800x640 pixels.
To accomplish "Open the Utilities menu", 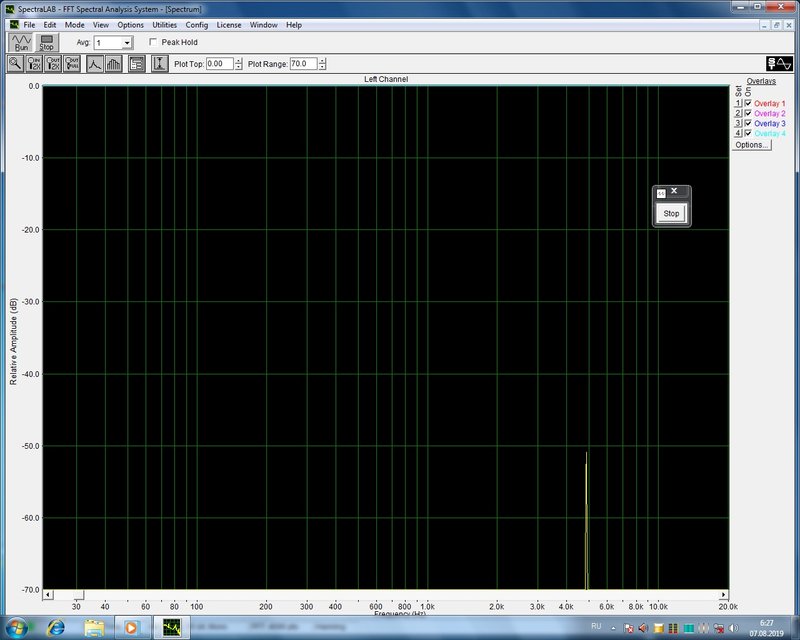I will [x=164, y=24].
